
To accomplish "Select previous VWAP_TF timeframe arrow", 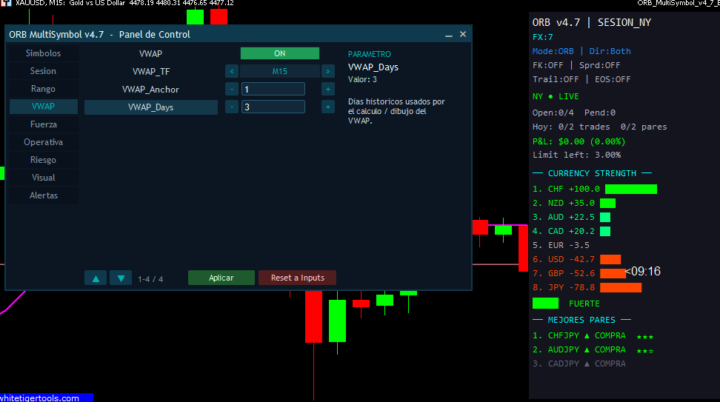I will (x=231, y=71).
